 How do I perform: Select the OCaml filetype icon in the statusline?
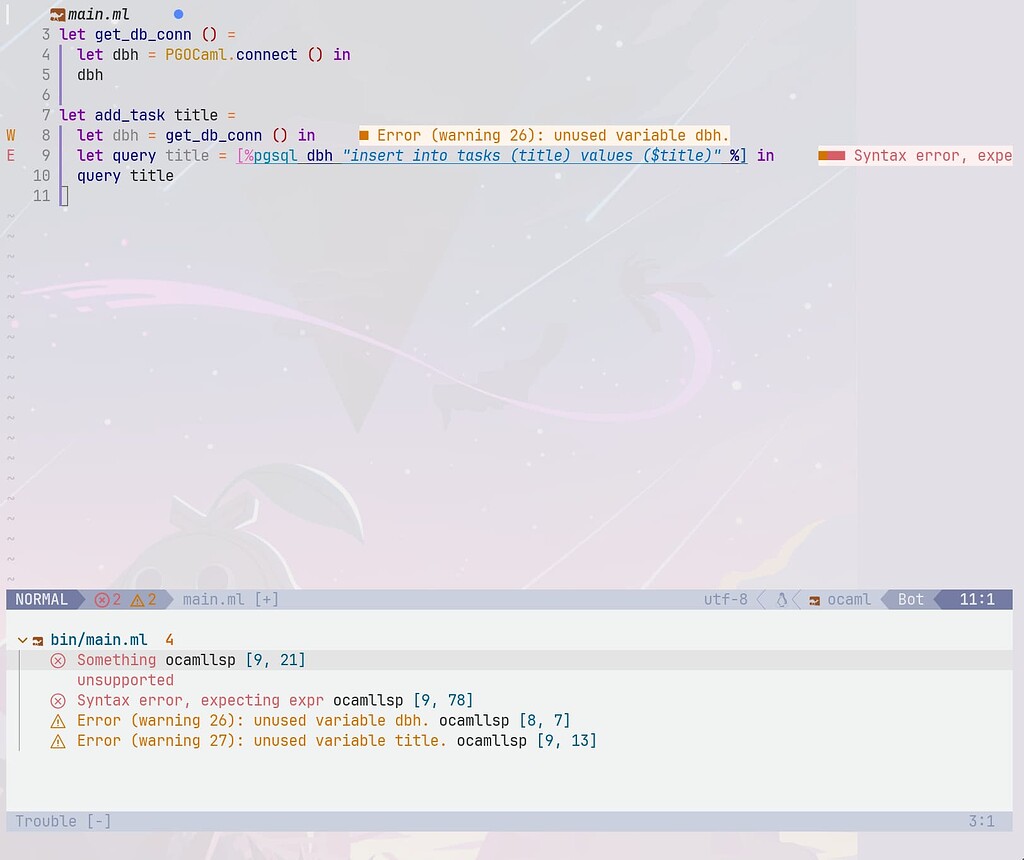tap(817, 599)
